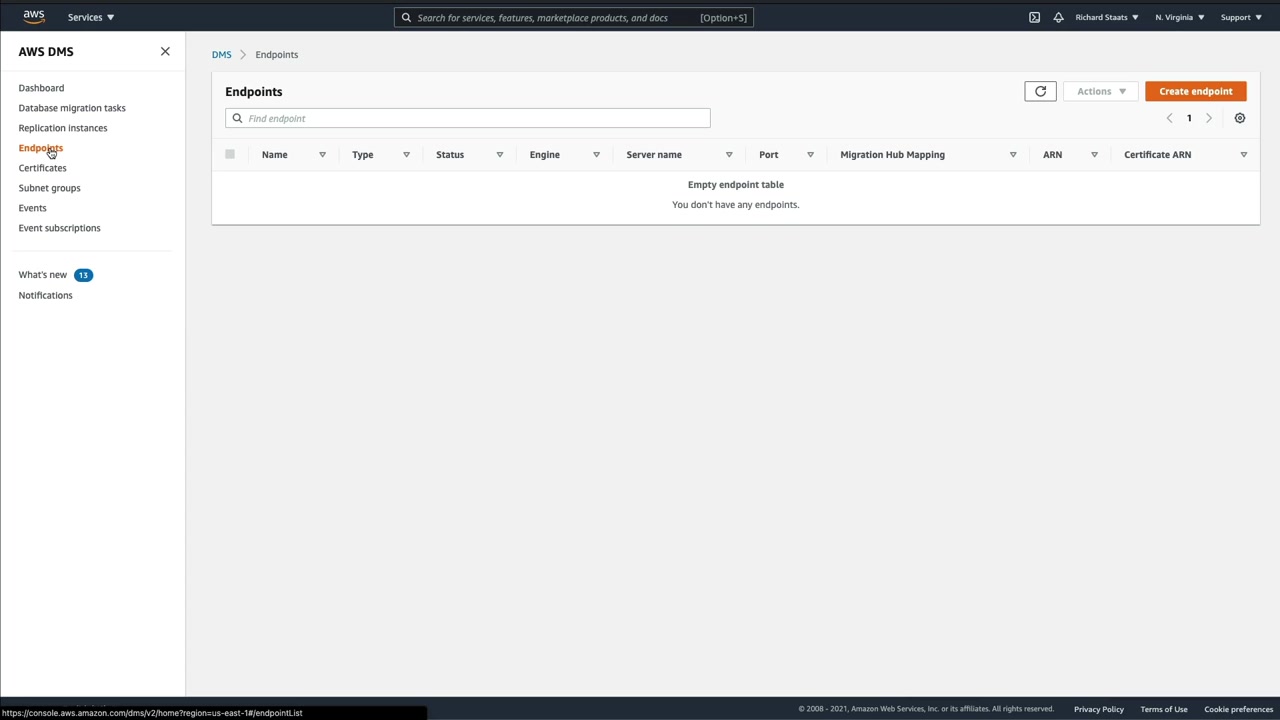The width and height of the screenshot is (1280, 720).
Task: Refresh the endpoints list
Action: click(x=1040, y=91)
